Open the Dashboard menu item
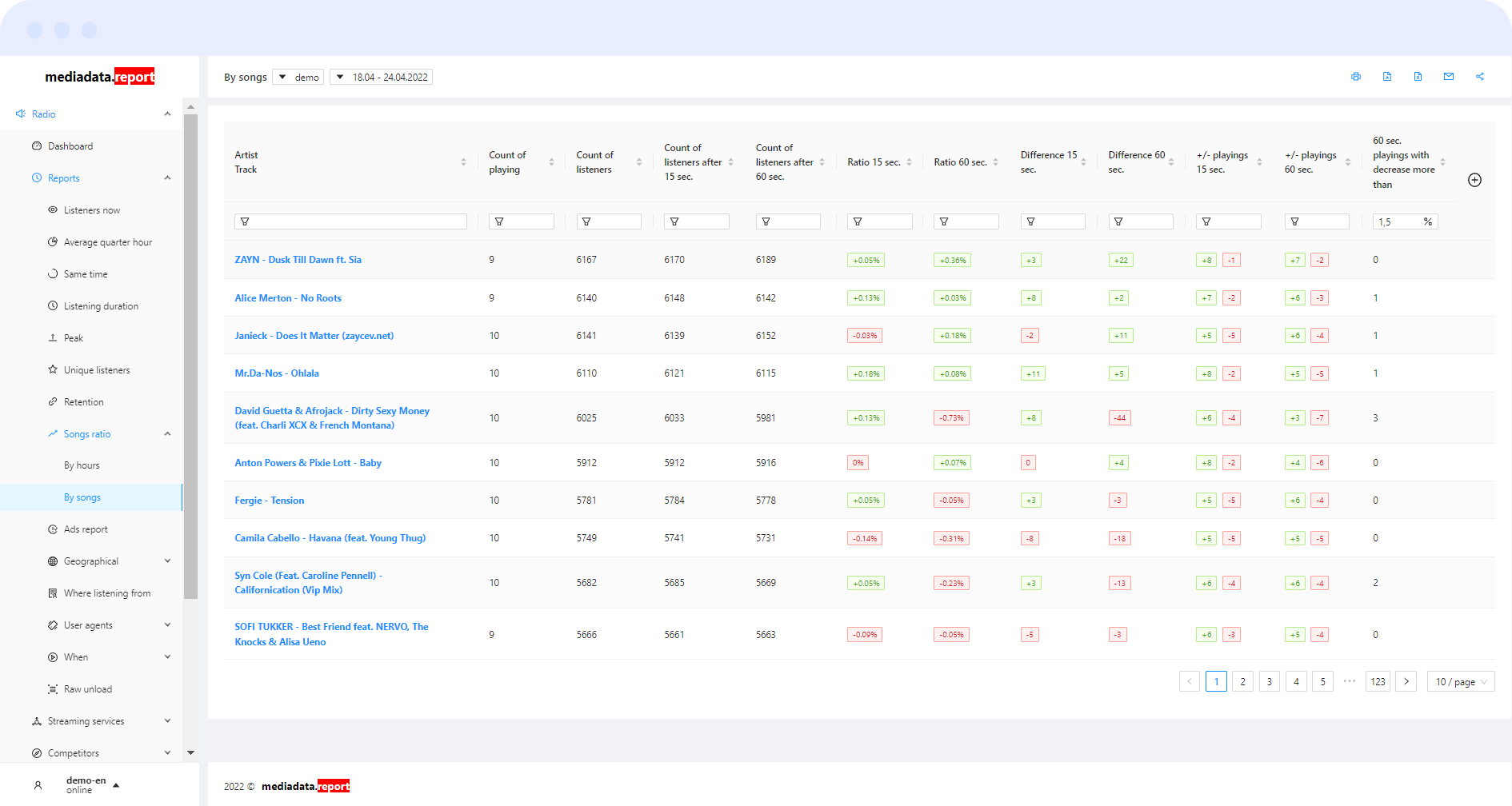This screenshot has width=1512, height=806. (70, 146)
